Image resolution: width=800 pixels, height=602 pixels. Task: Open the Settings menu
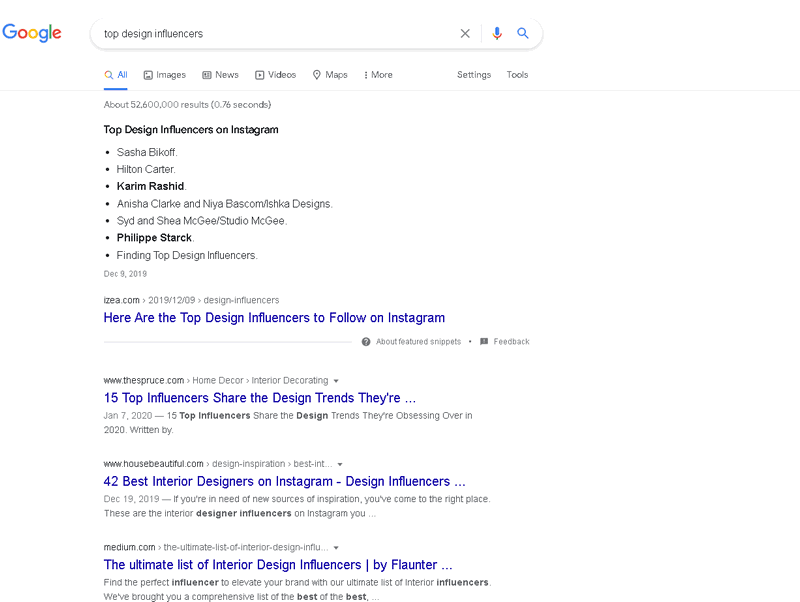pyautogui.click(x=474, y=75)
